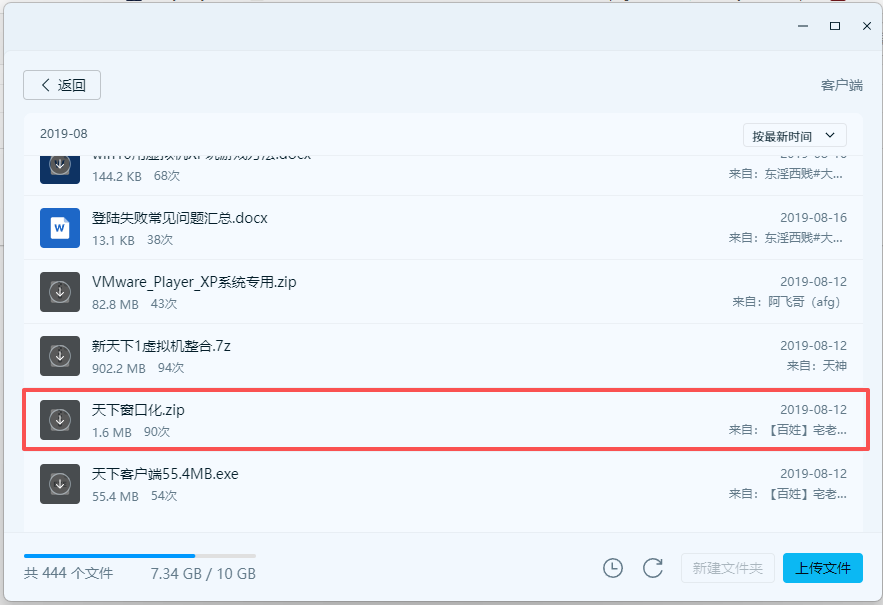Click the storage usage progress bar
Viewport: 883px width, 605px height.
point(140,555)
